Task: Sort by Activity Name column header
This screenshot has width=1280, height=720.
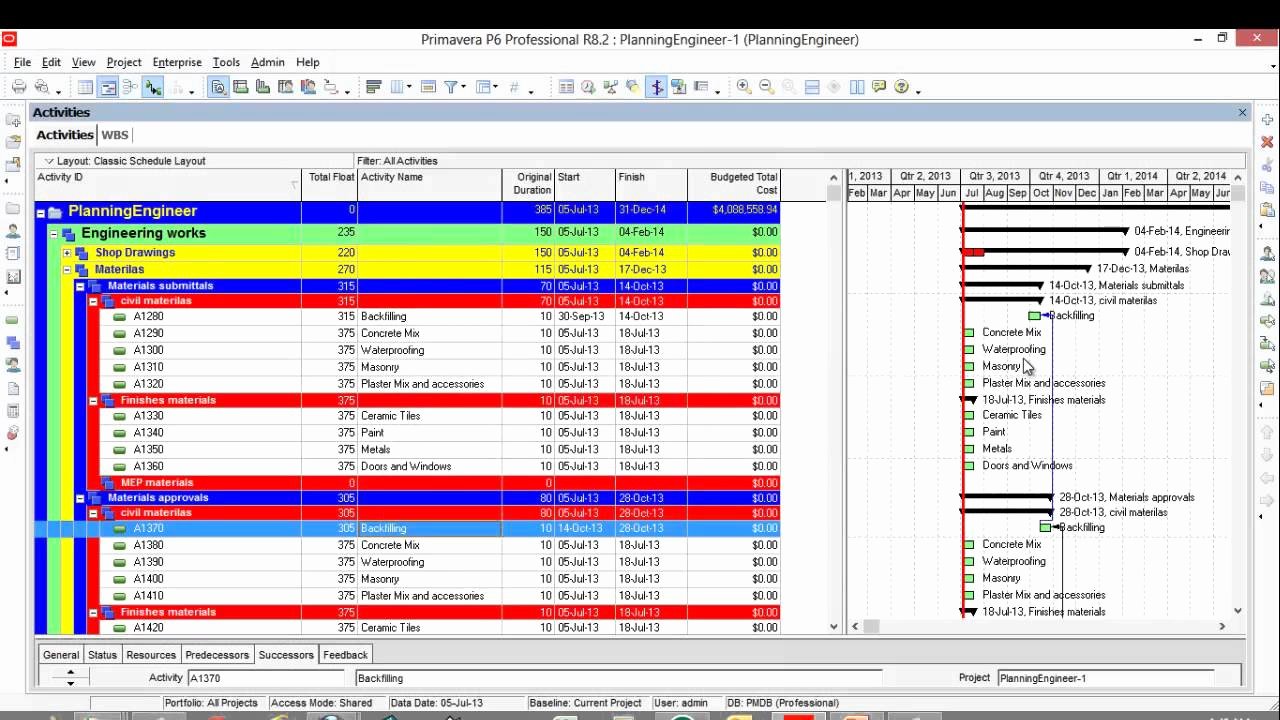Action: point(430,184)
